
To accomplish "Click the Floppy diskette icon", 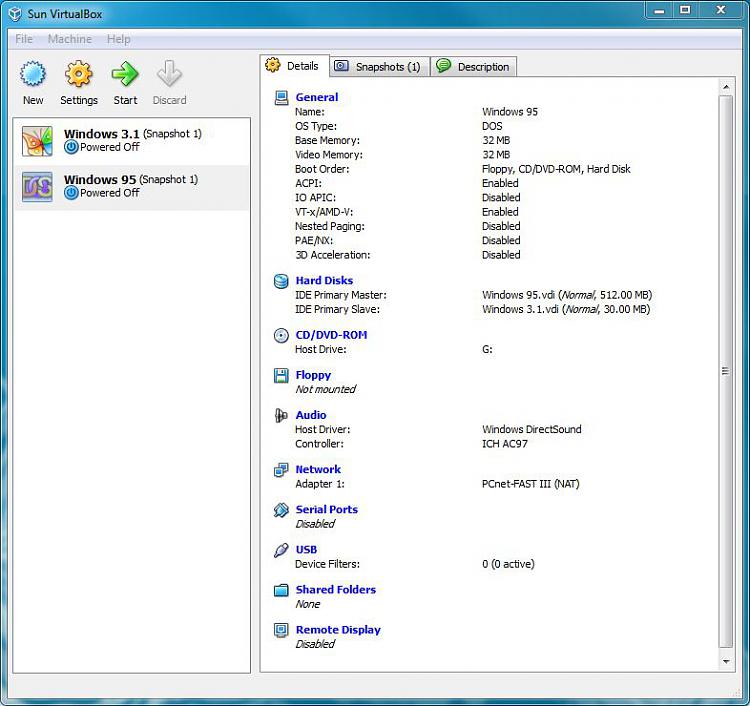I will point(281,375).
